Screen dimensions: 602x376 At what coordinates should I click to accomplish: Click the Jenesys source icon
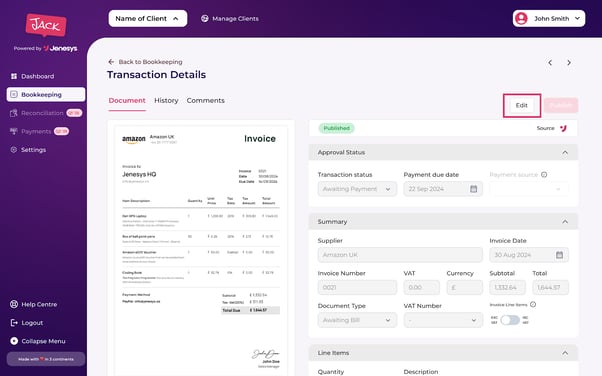(x=563, y=128)
